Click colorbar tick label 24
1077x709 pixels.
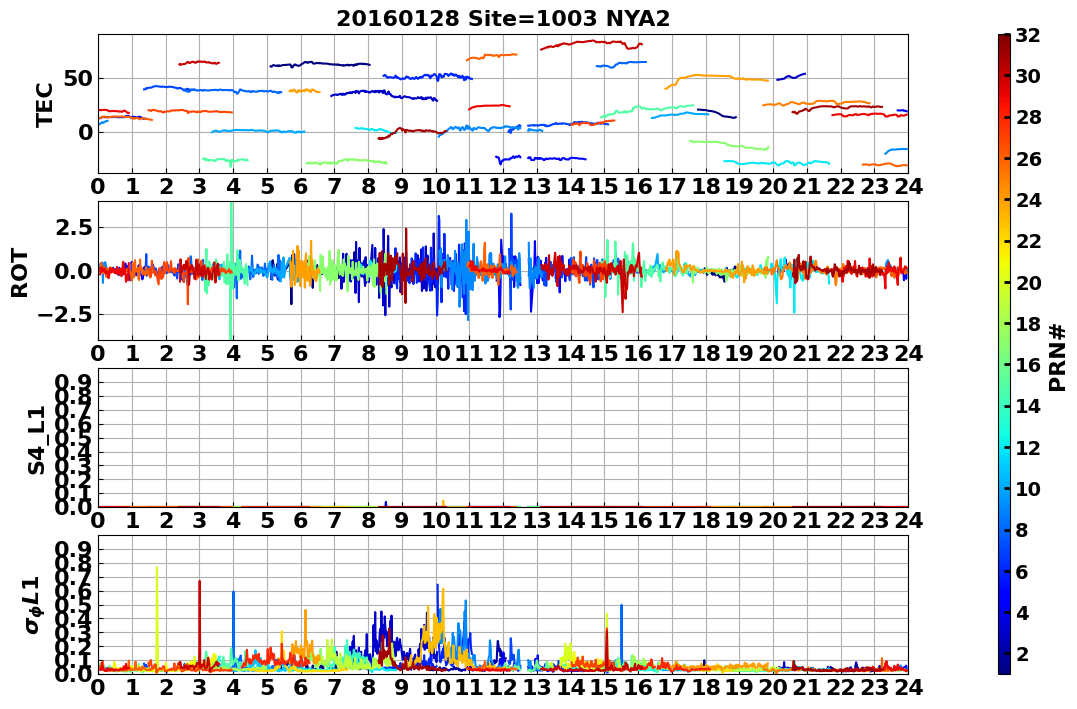pyautogui.click(x=1028, y=200)
